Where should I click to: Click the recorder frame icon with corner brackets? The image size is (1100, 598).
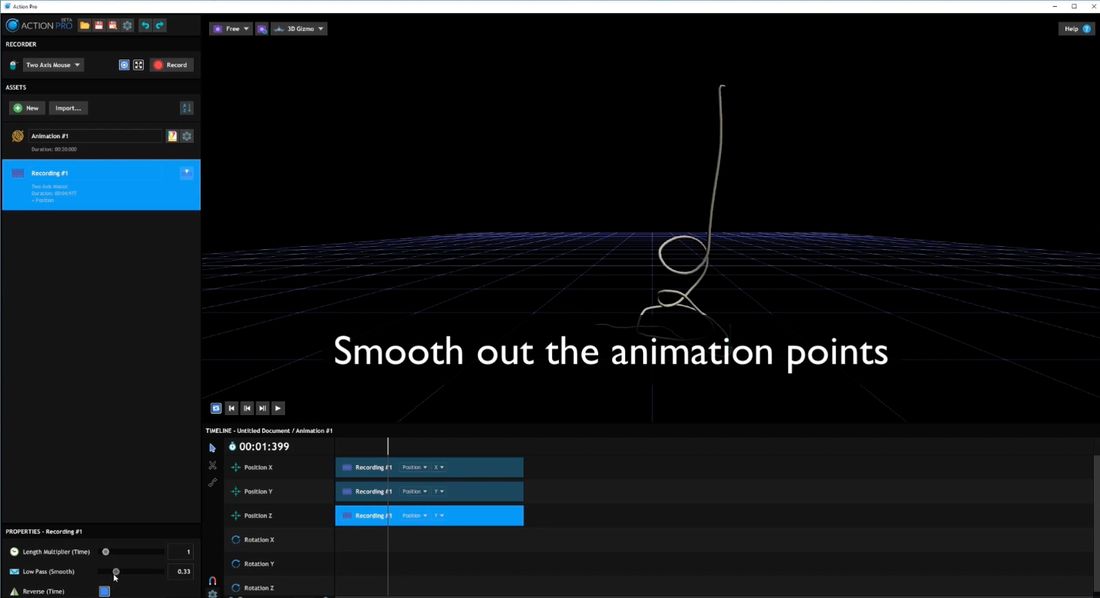pyautogui.click(x=138, y=65)
